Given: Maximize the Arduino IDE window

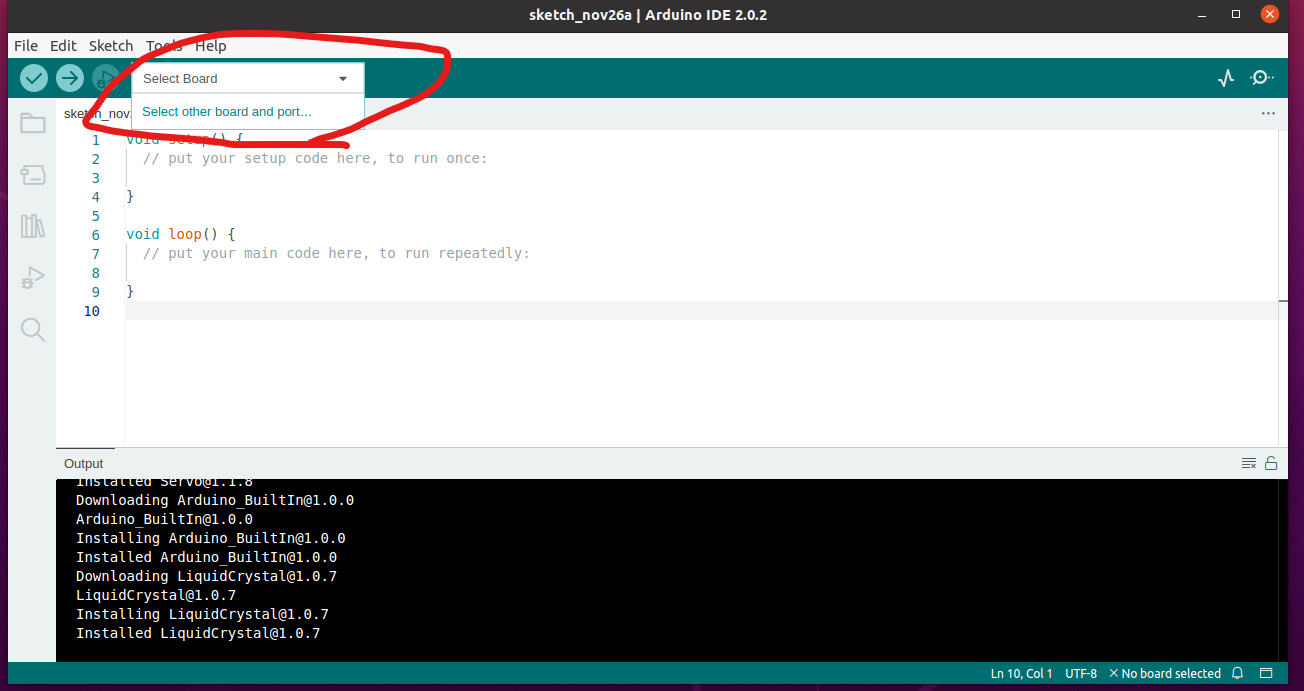Looking at the screenshot, I should [1237, 15].
